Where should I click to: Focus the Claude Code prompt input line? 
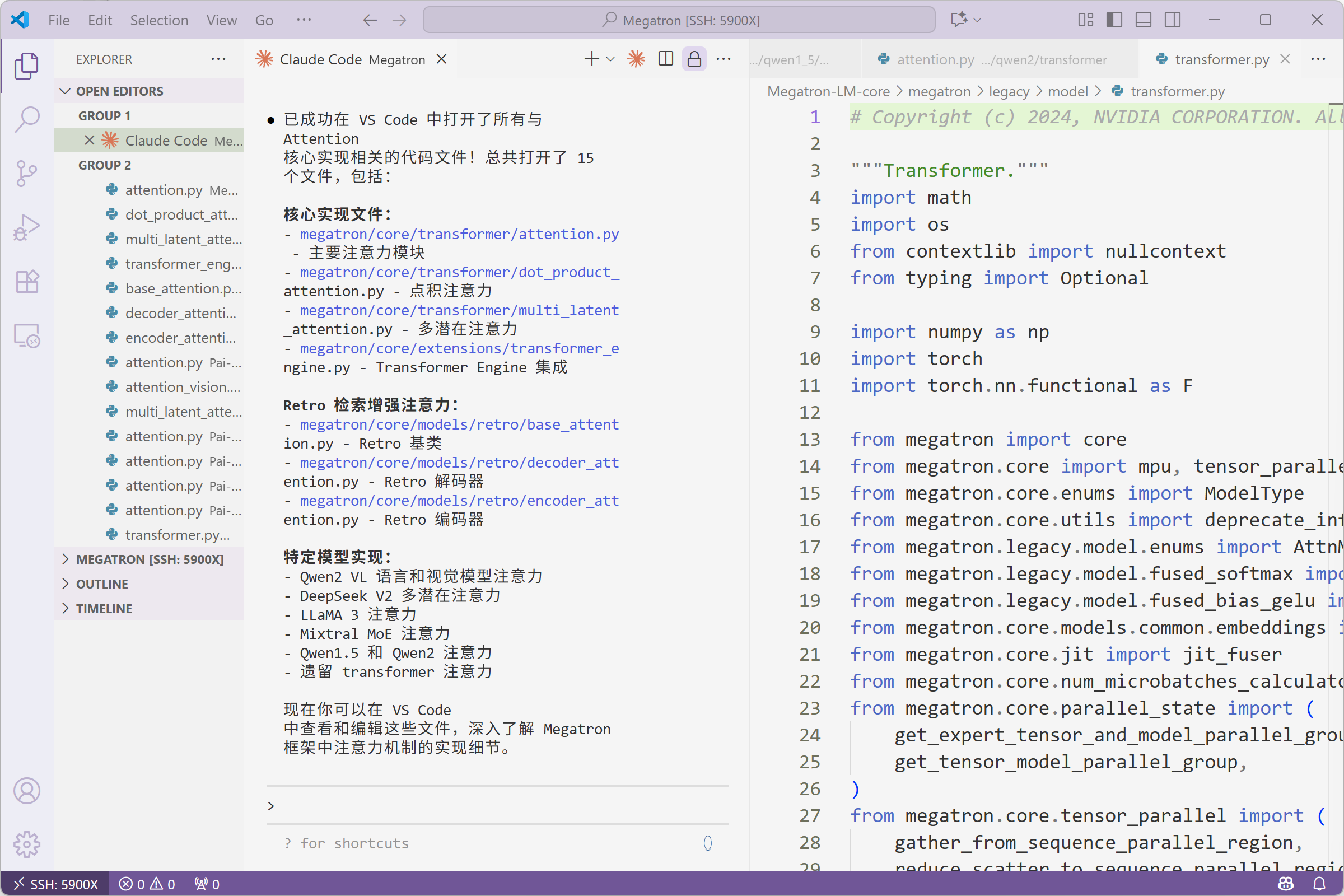tap(497, 806)
